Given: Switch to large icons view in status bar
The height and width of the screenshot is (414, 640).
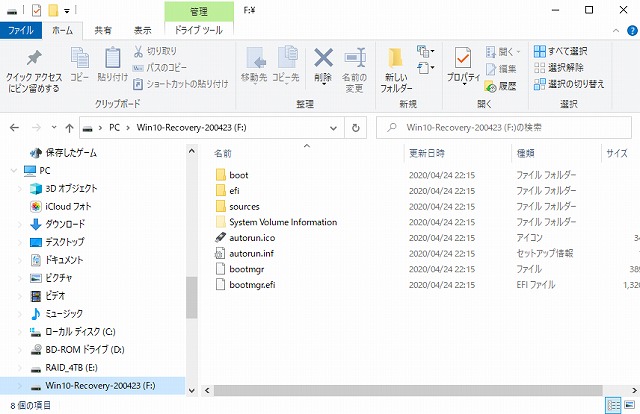Looking at the screenshot, I should point(629,405).
